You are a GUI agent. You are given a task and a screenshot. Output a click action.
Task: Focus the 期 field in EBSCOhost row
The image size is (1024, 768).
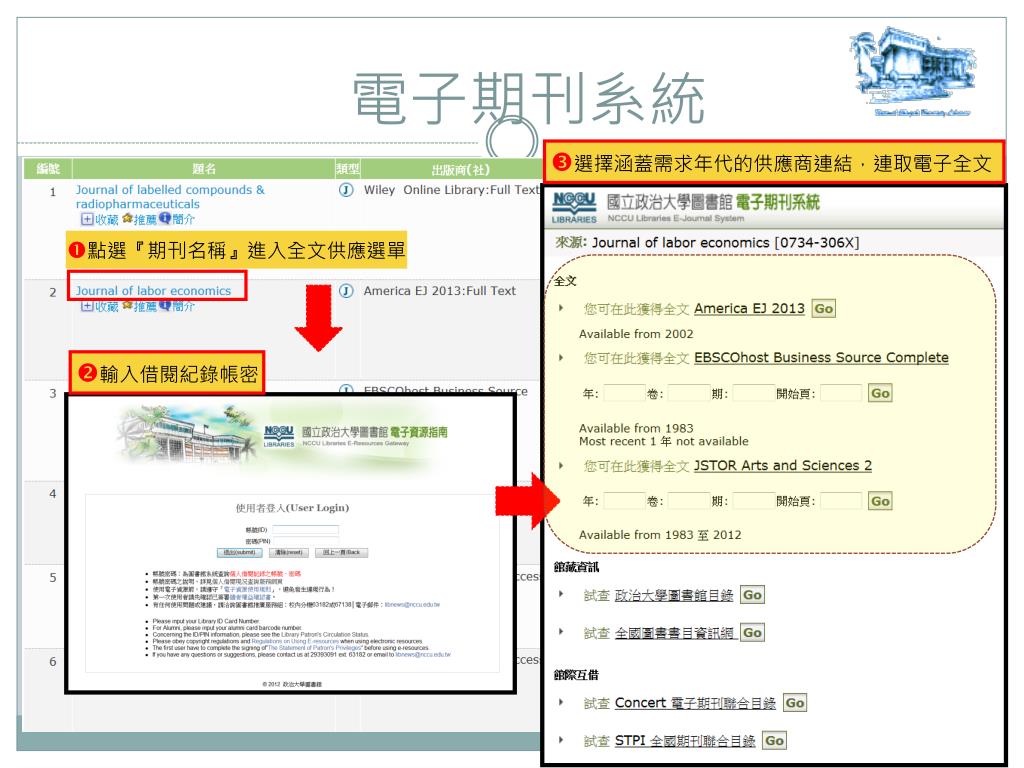pyautogui.click(x=753, y=393)
